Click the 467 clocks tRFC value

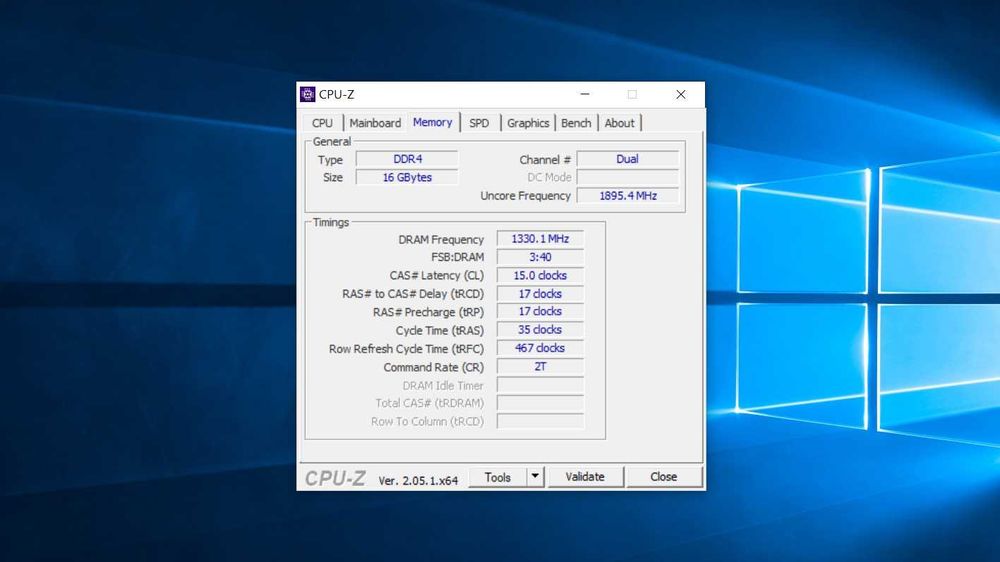[x=540, y=348]
